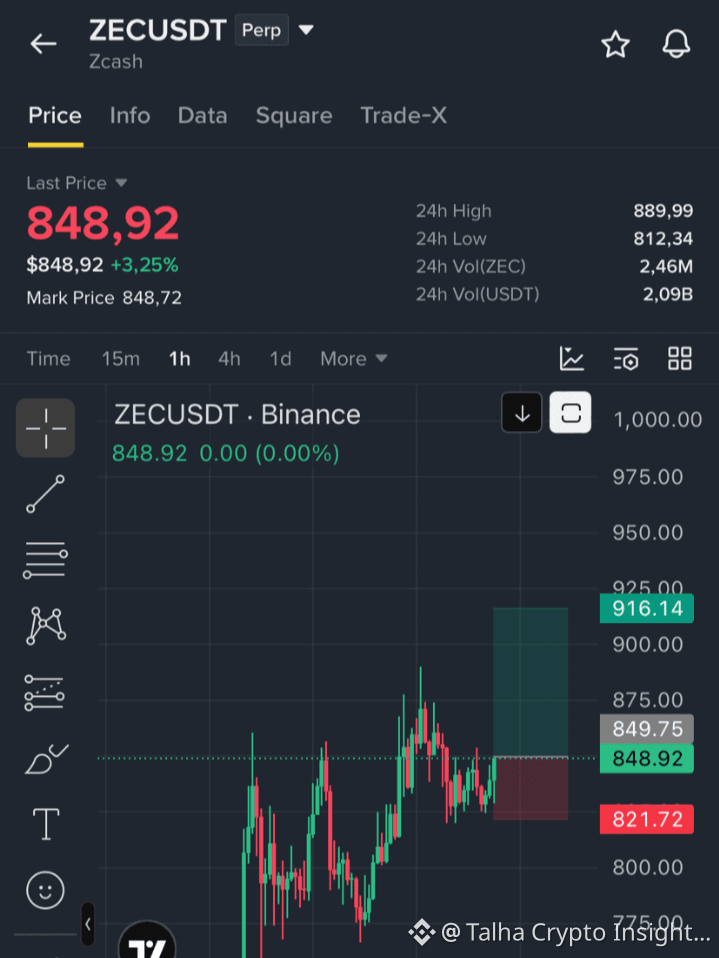
Task: Select the brush drawing tool
Action: pos(46,759)
